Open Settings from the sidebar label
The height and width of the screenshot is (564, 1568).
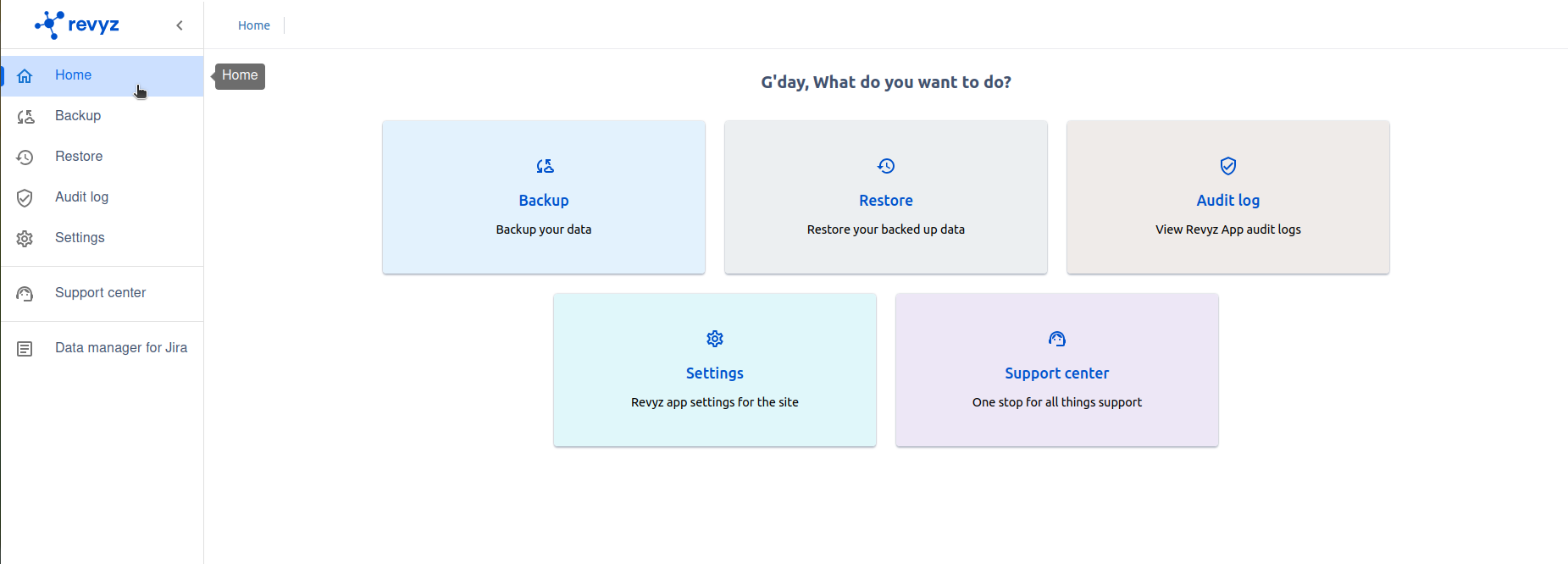click(80, 238)
